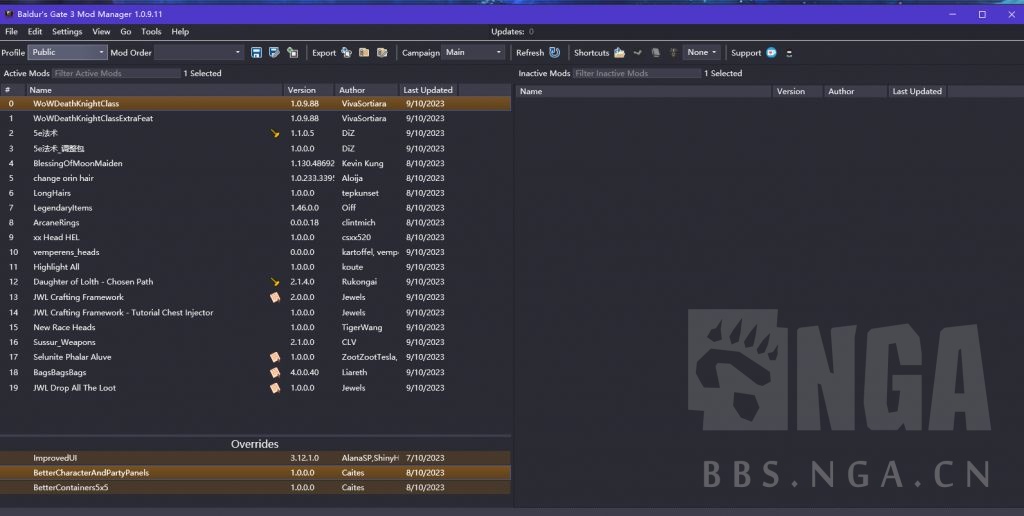Expand the None dropdown in Shortcuts
This screenshot has height=516, width=1024.
(x=702, y=52)
